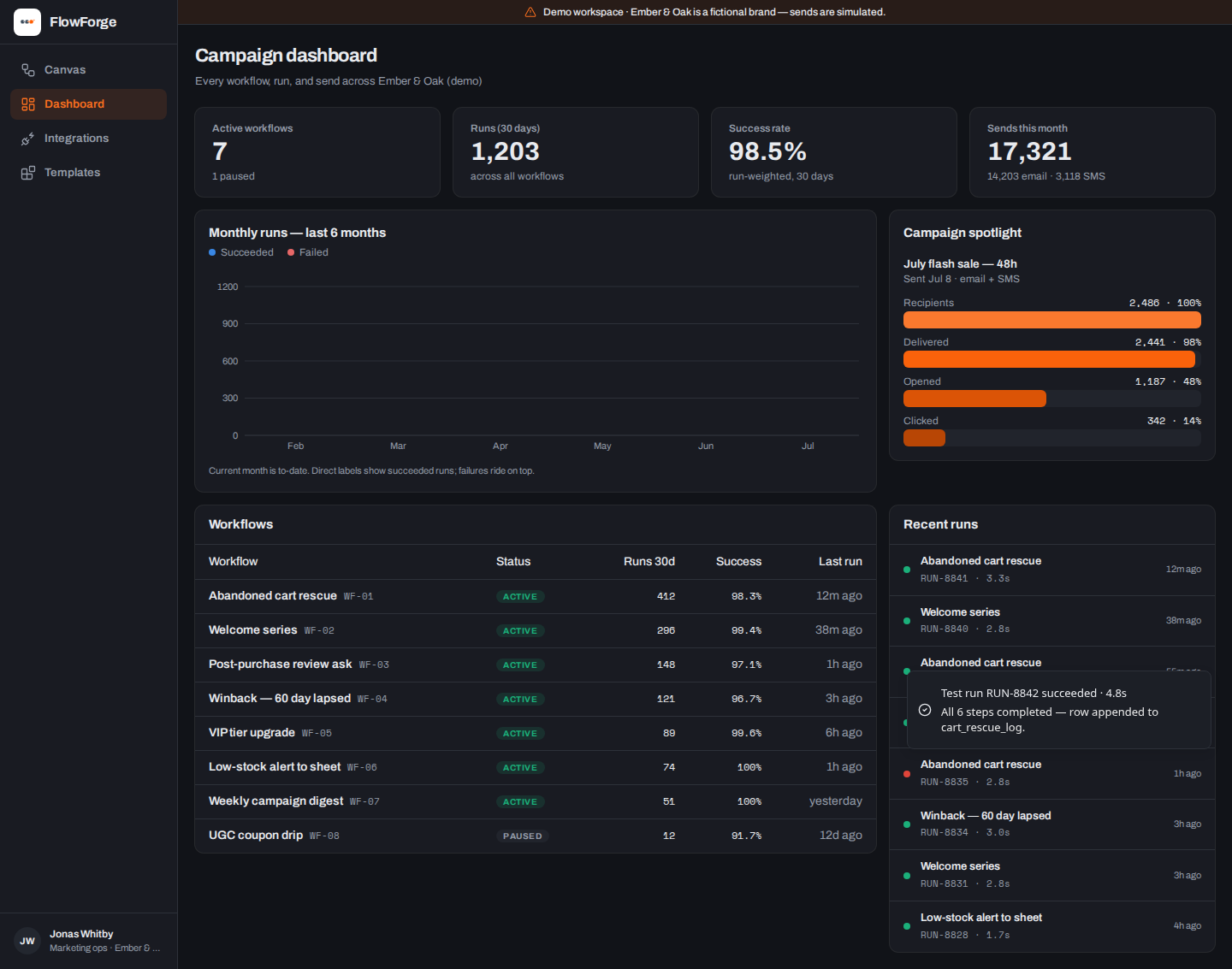Open Welcome series workflow row
1232x969 pixels.
click(536, 630)
